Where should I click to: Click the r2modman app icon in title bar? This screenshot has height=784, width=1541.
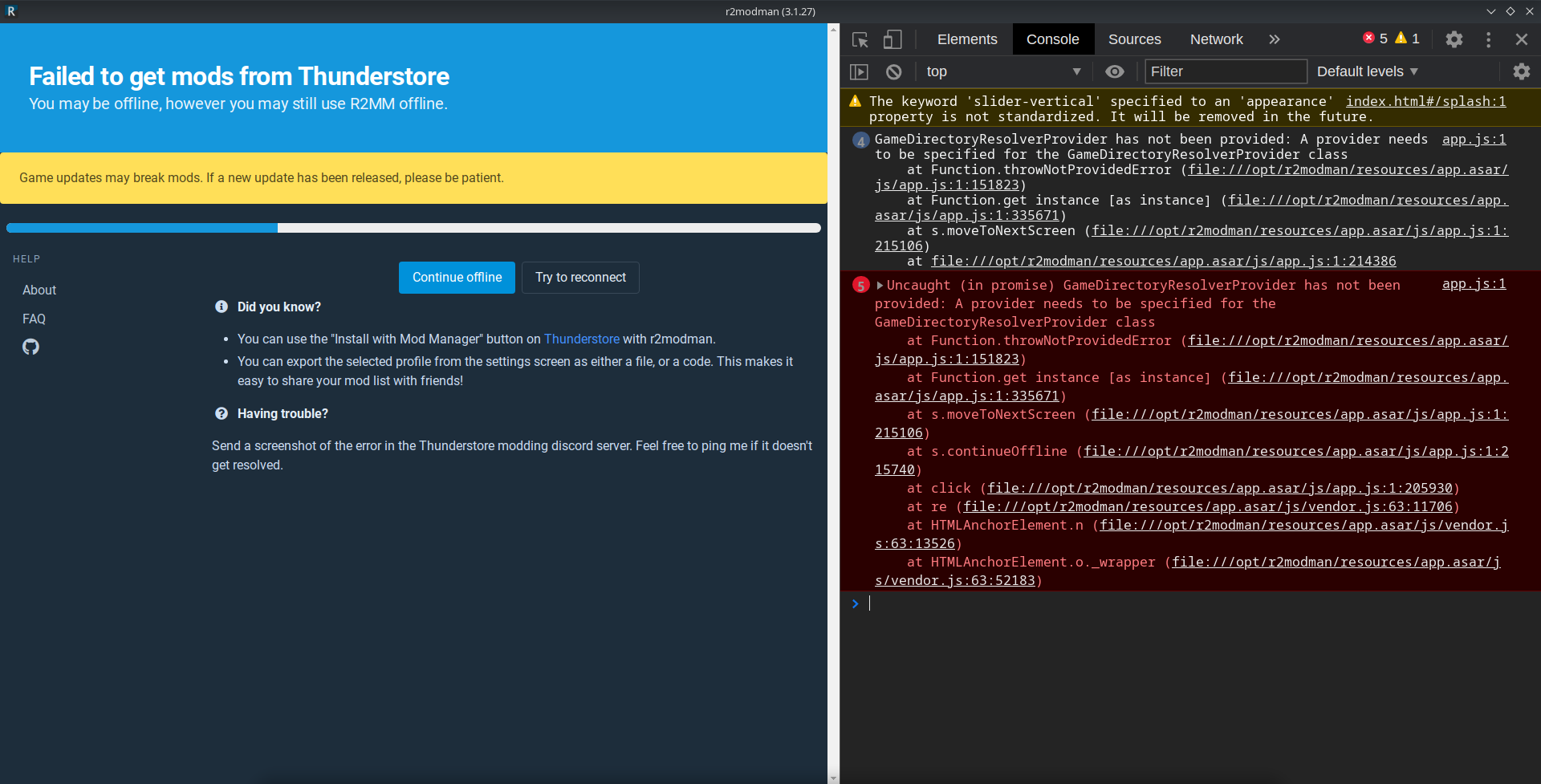tap(11, 11)
